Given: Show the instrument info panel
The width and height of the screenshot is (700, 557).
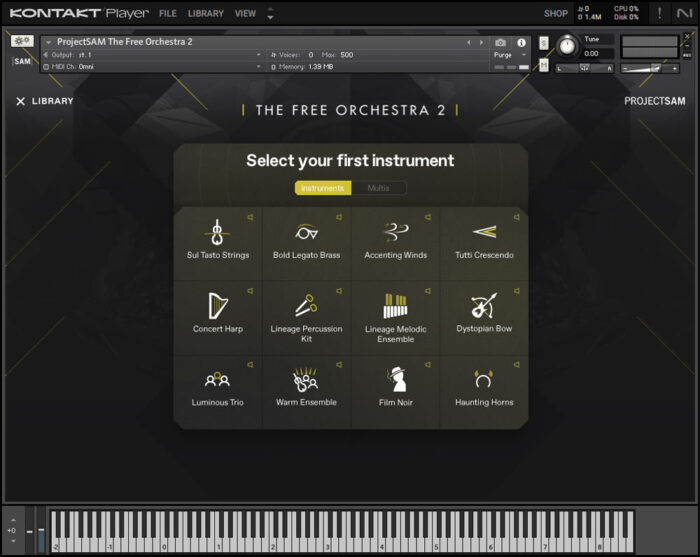Looking at the screenshot, I should pyautogui.click(x=521, y=42).
